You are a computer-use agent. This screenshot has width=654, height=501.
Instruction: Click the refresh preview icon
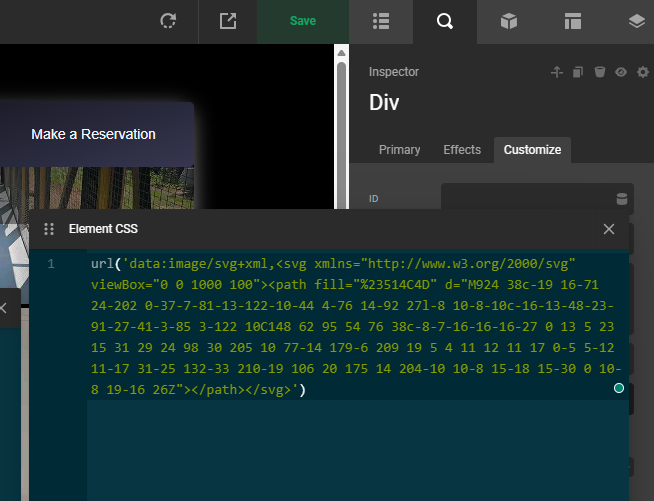point(168,21)
